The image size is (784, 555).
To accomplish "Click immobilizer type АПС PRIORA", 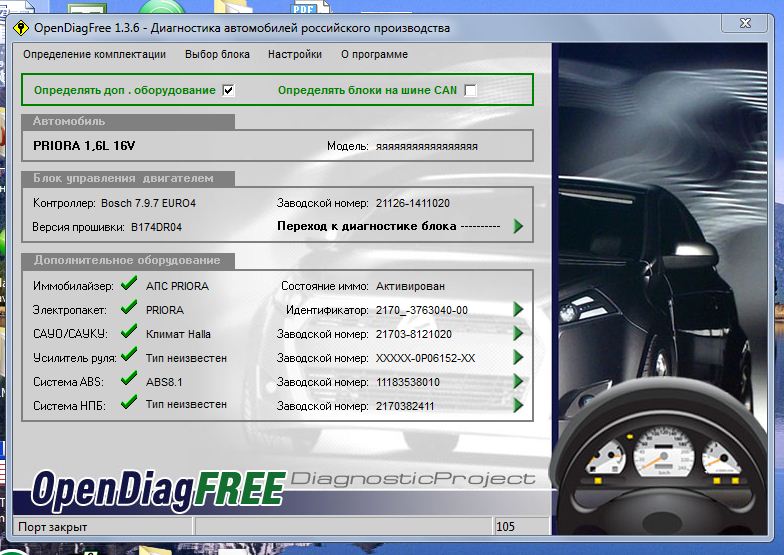I will point(177,286).
